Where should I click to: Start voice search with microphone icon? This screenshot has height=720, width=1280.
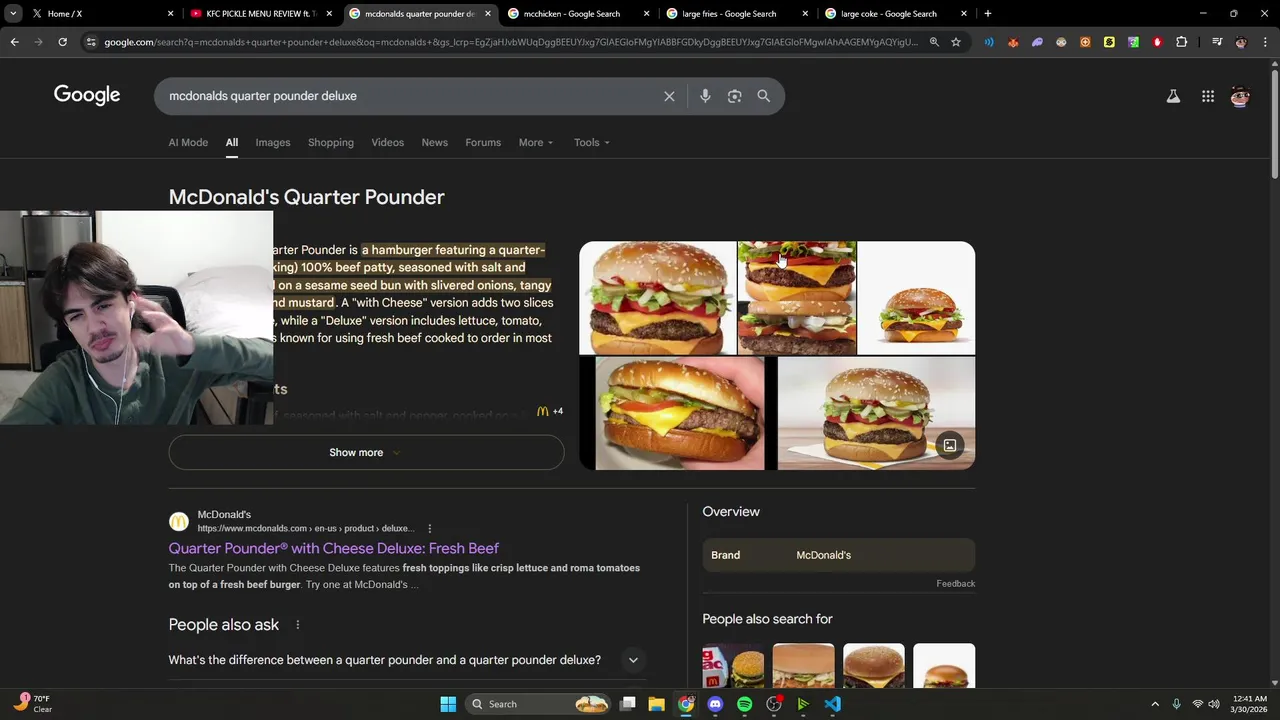point(705,96)
